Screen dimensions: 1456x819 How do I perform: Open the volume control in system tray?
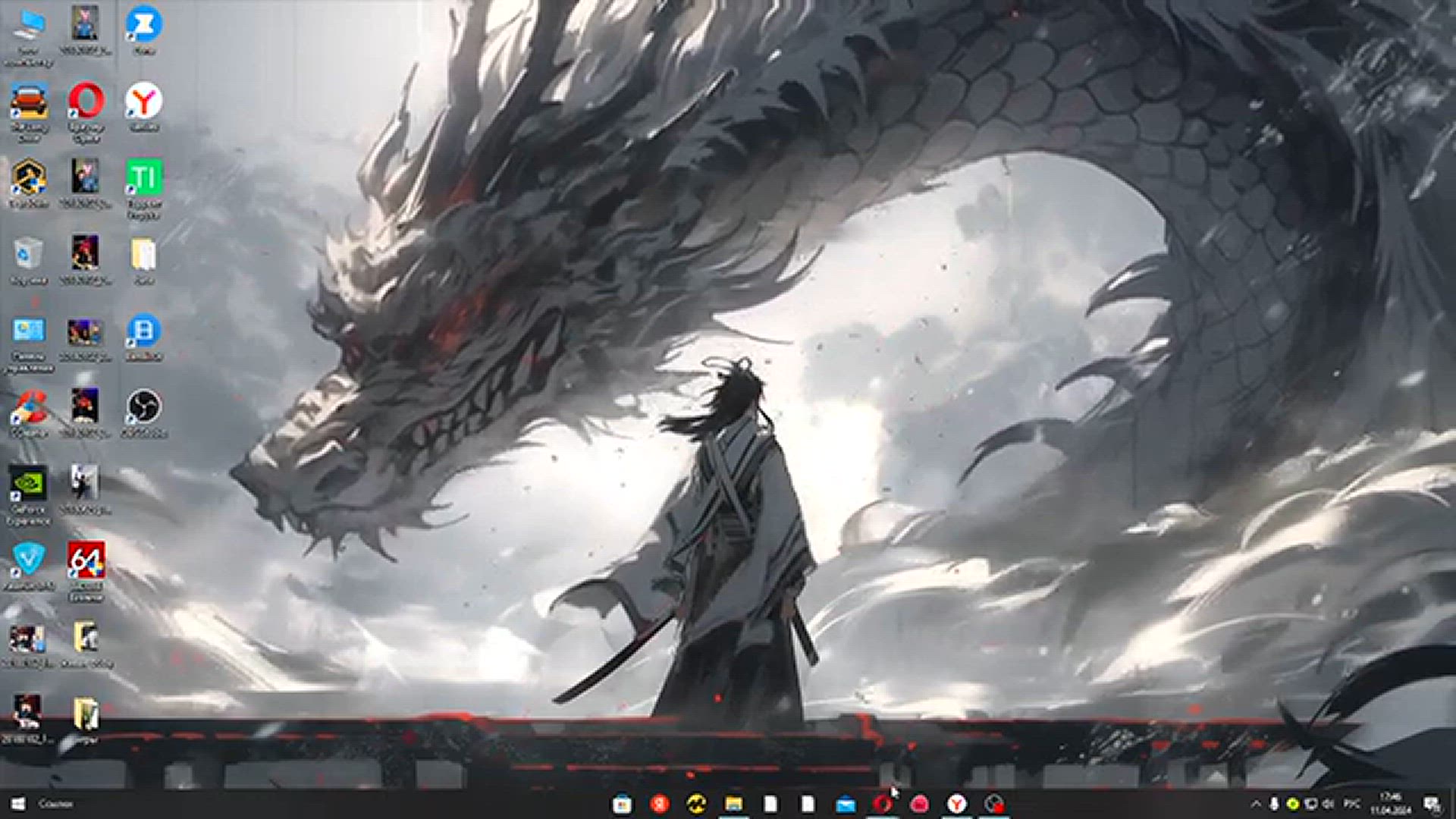coord(1329,804)
